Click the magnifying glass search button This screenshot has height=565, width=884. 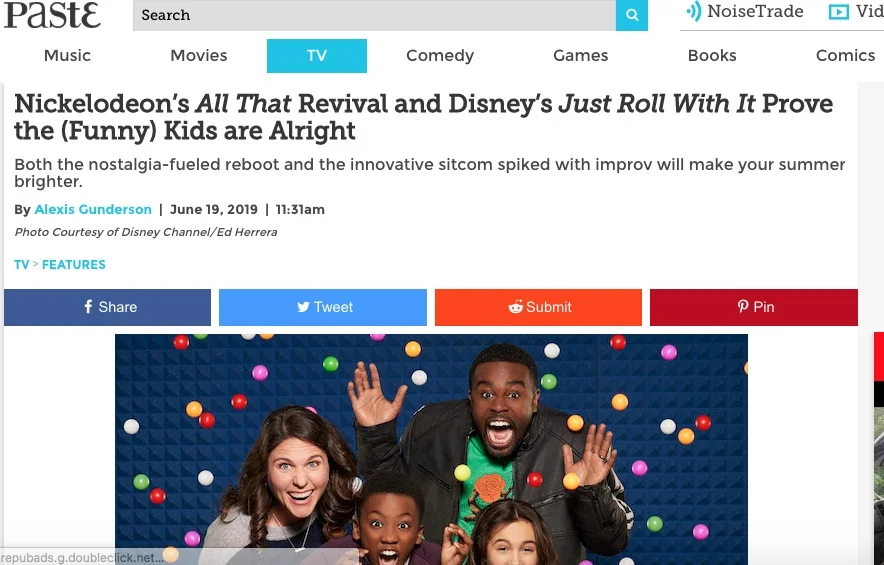coord(631,15)
